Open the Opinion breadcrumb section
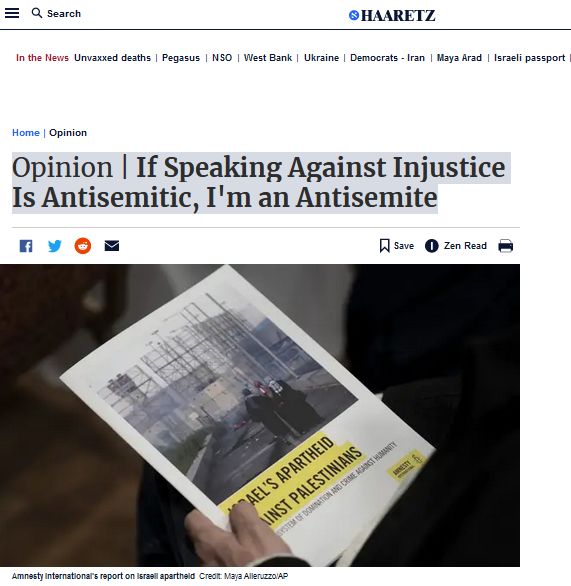Image resolution: width=571 pixels, height=586 pixels. tap(68, 133)
